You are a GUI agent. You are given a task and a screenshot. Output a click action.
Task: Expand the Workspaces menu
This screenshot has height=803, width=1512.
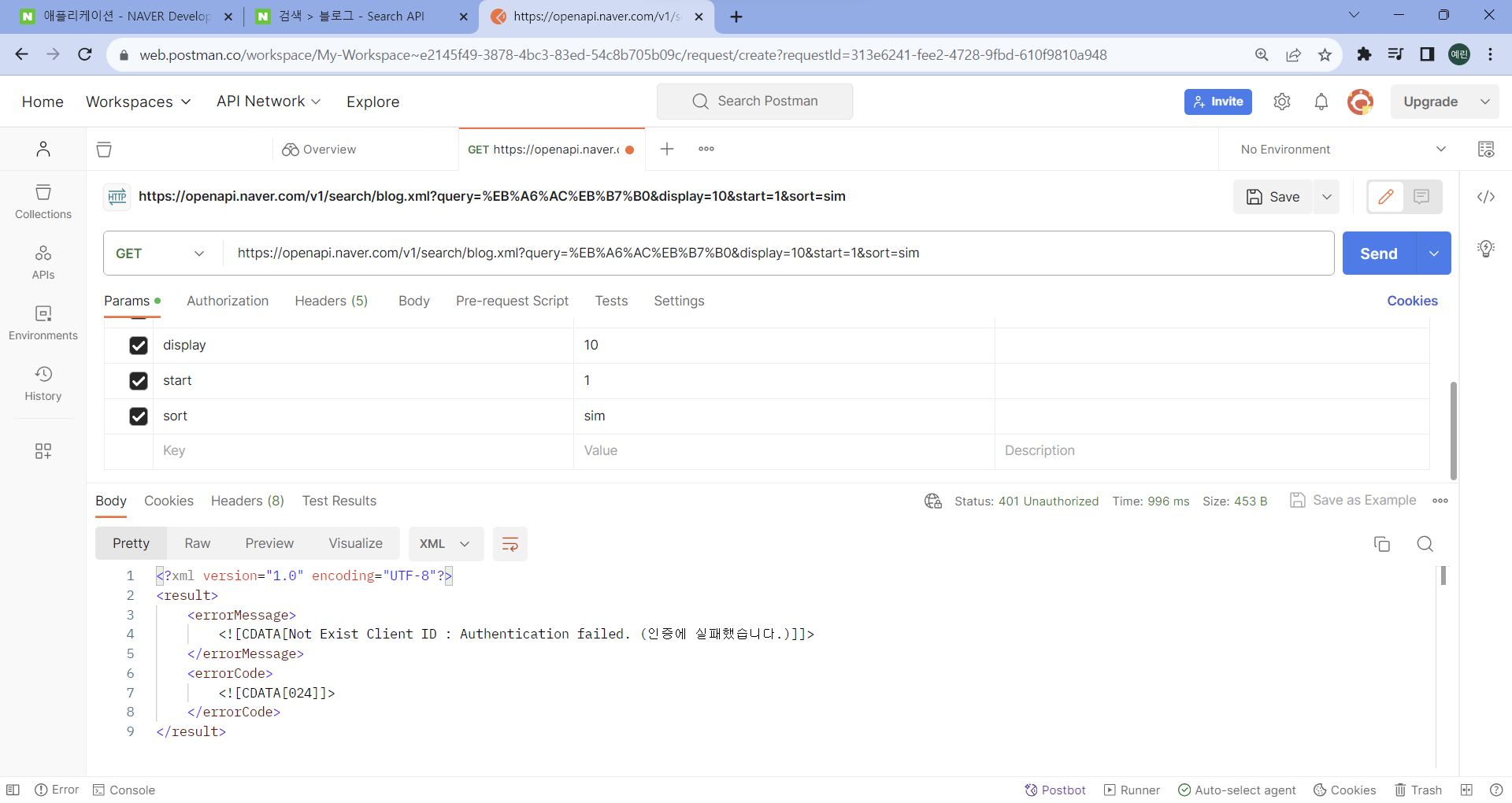coord(139,102)
